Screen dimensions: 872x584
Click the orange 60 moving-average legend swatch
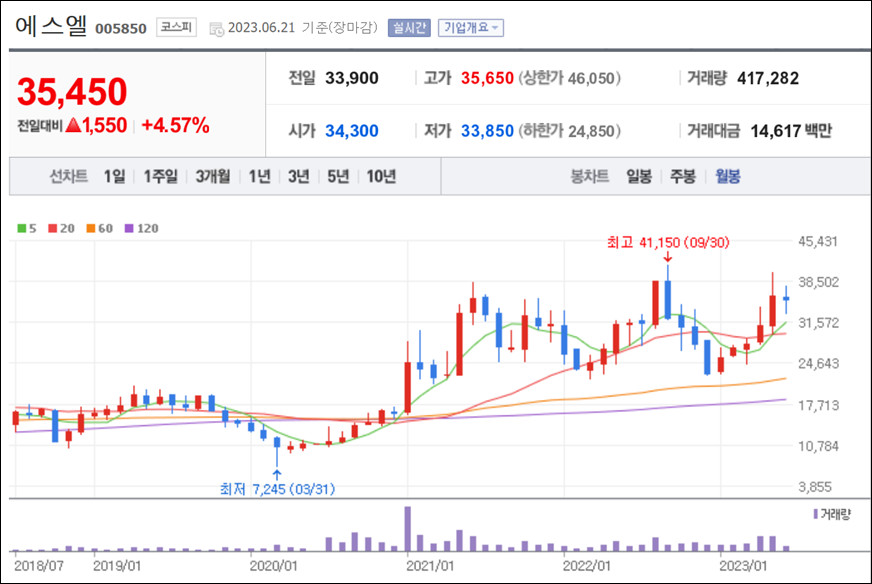point(91,229)
